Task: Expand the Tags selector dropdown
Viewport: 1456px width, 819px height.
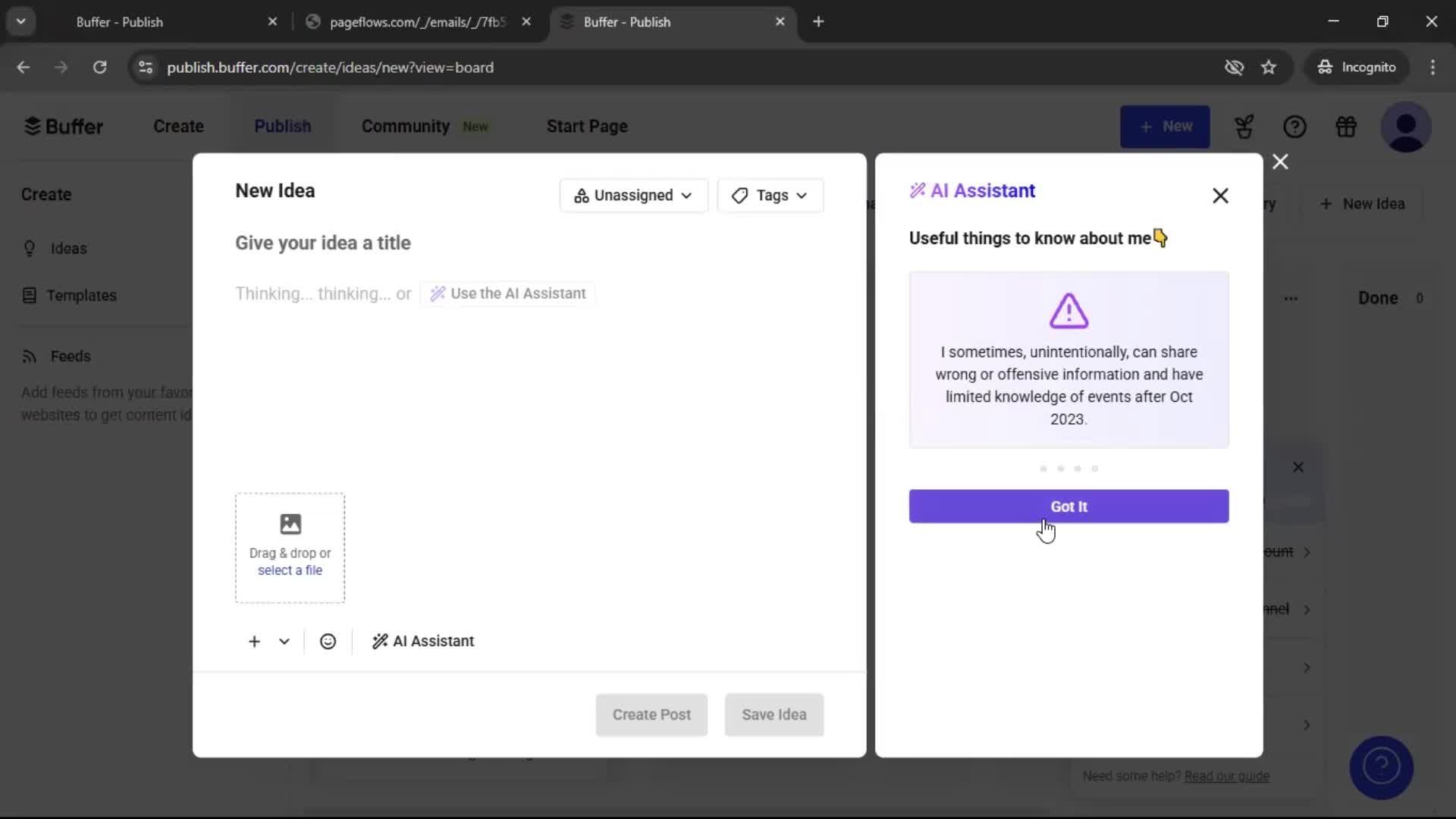Action: click(770, 195)
